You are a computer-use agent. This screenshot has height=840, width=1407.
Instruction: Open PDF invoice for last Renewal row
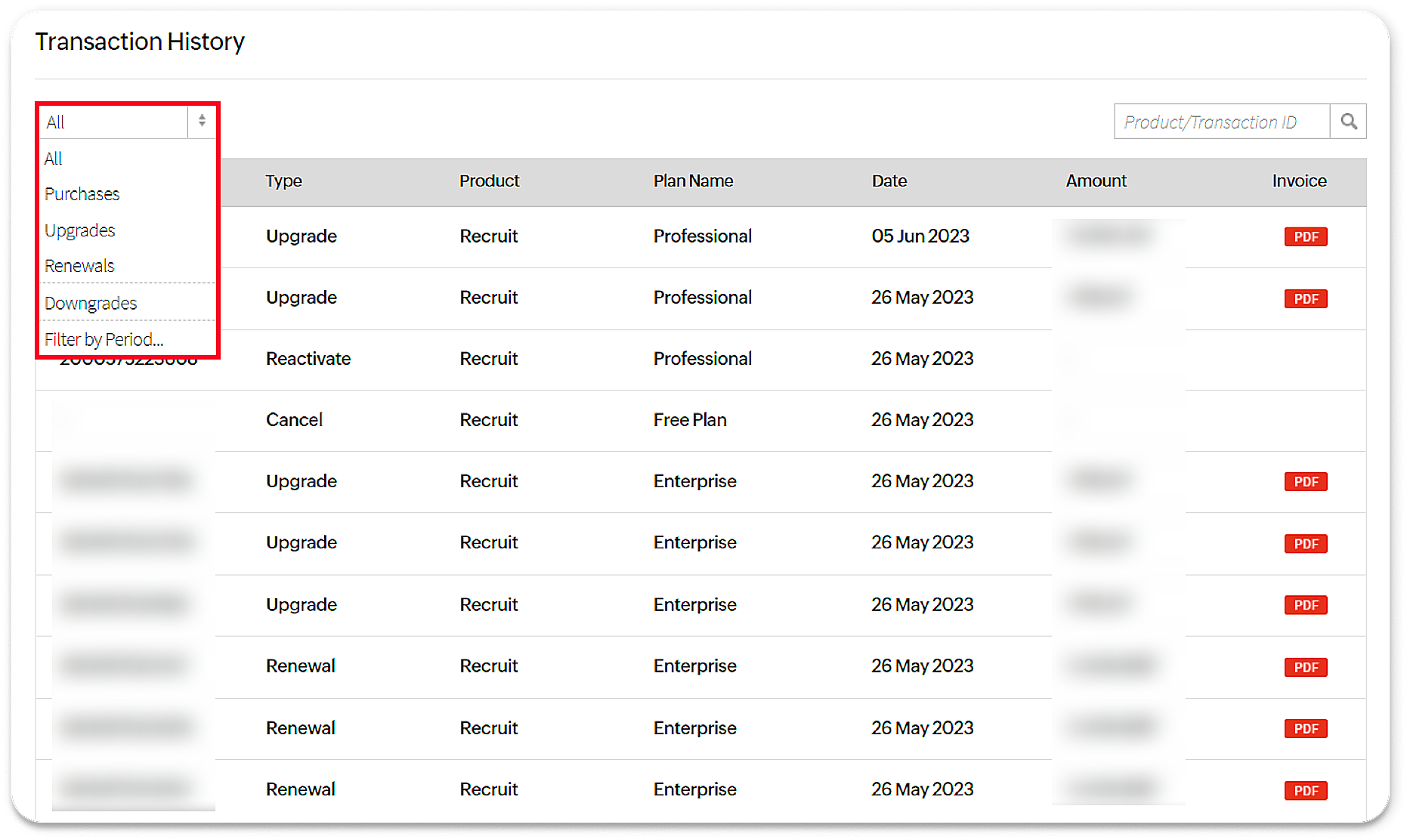pyautogui.click(x=1305, y=790)
